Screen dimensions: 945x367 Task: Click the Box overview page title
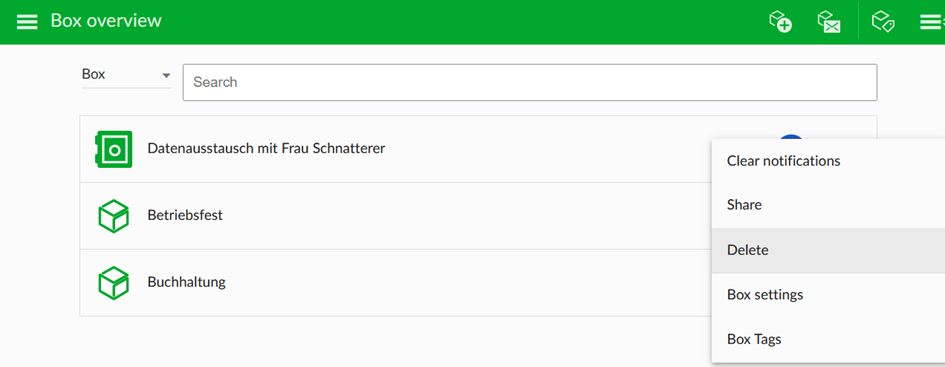[106, 20]
